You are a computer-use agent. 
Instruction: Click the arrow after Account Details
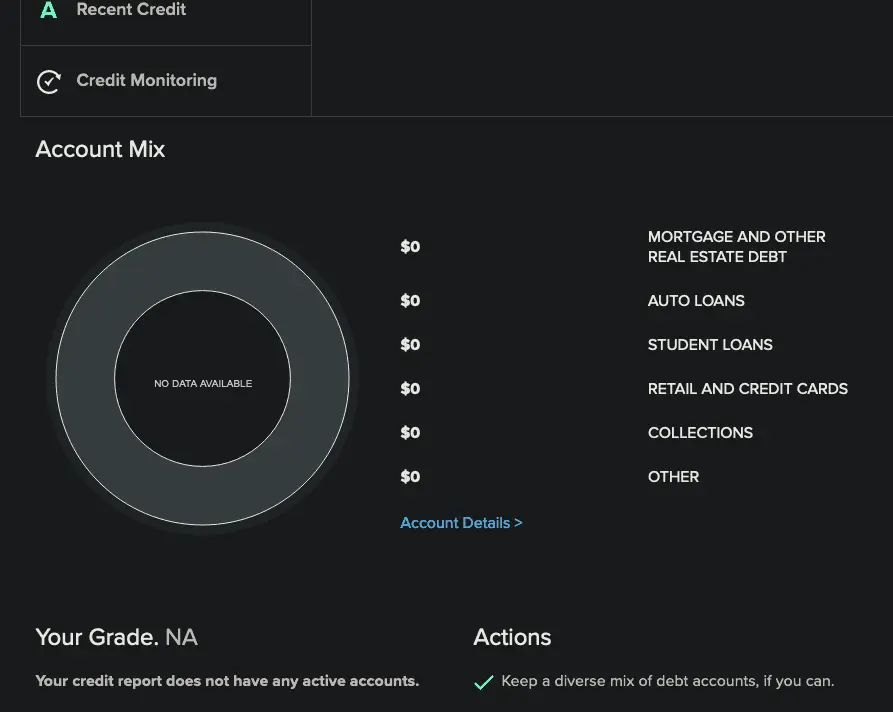(x=518, y=523)
